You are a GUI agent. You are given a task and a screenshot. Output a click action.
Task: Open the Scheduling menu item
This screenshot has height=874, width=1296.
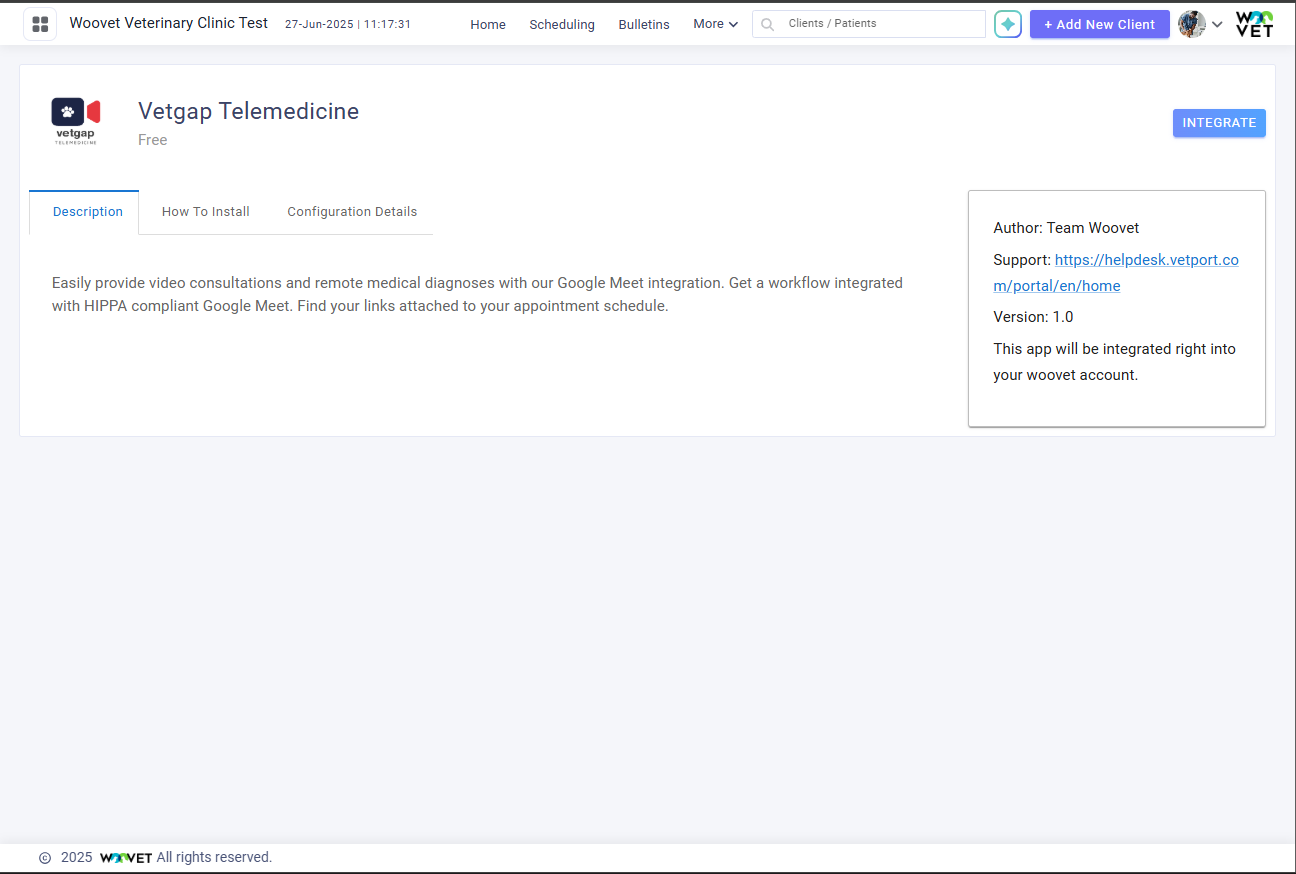click(562, 24)
